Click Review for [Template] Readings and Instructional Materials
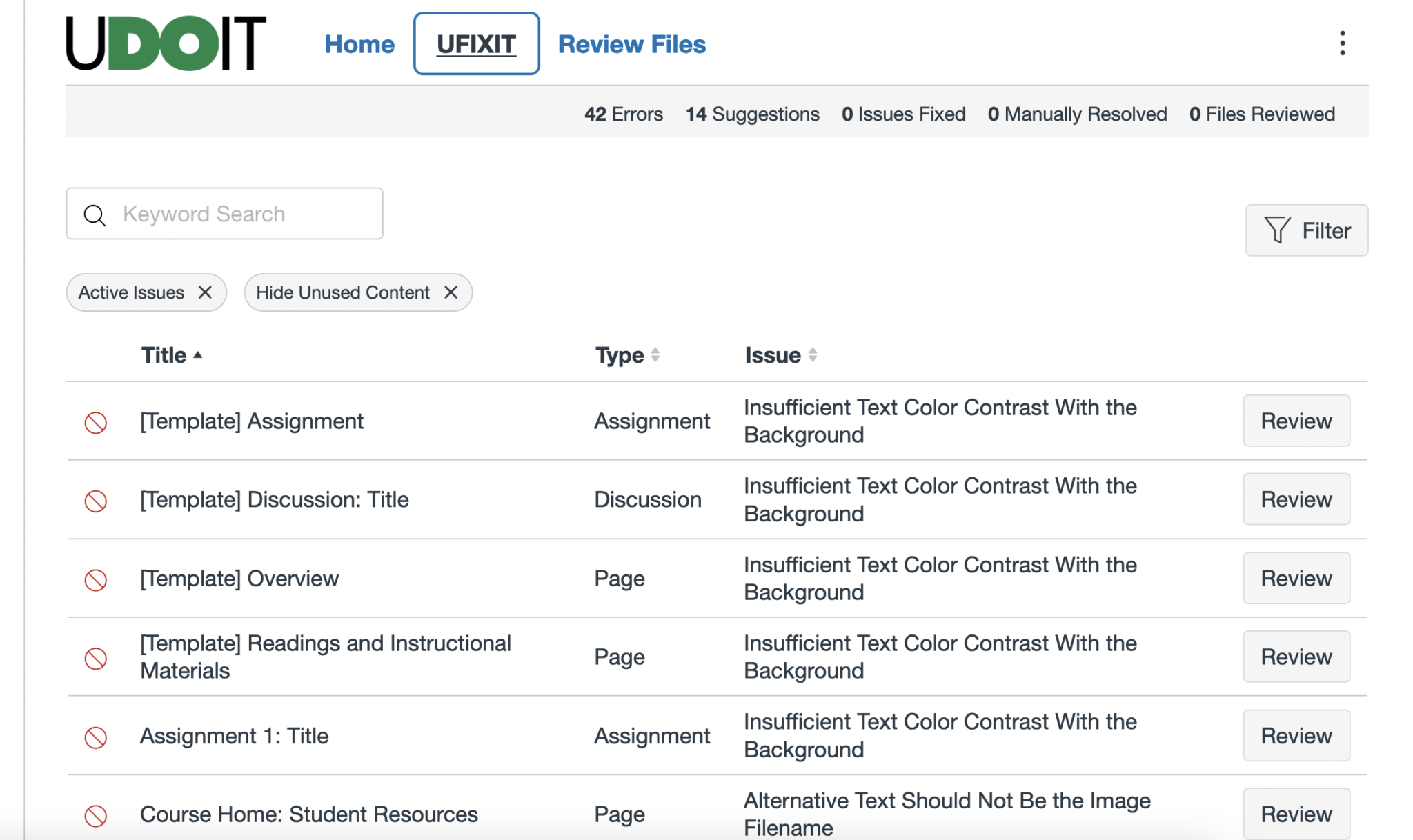1413x840 pixels. coord(1296,656)
